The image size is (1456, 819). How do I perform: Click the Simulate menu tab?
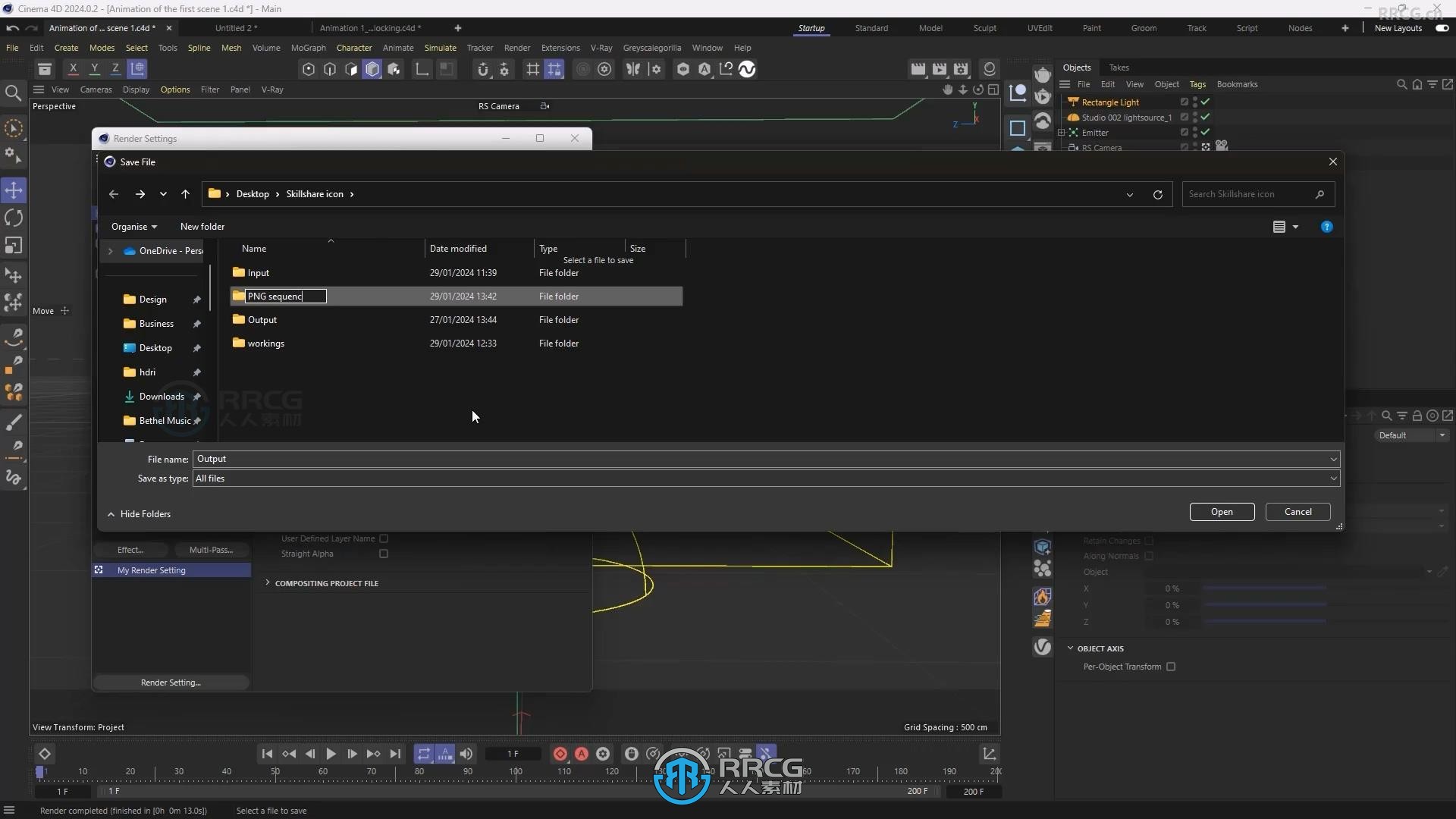(441, 47)
